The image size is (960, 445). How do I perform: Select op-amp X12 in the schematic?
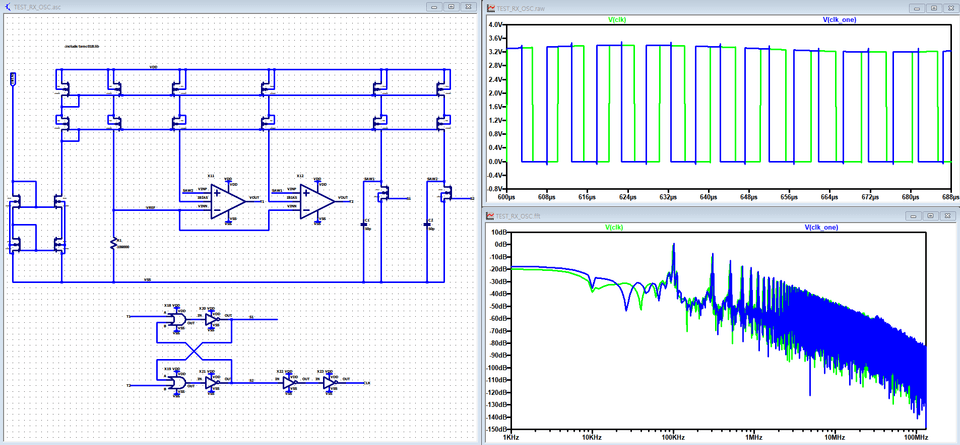317,201
